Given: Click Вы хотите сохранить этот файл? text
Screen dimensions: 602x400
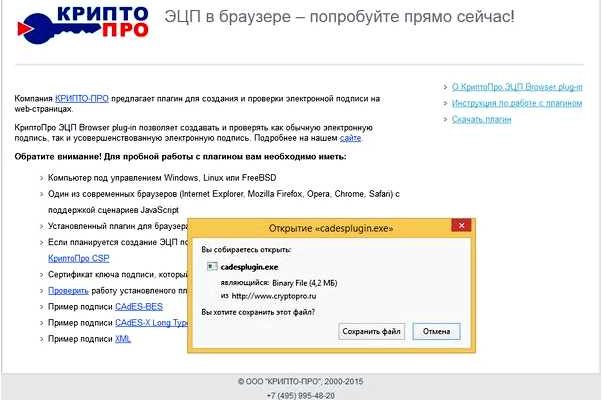Looking at the screenshot, I should 258,312.
